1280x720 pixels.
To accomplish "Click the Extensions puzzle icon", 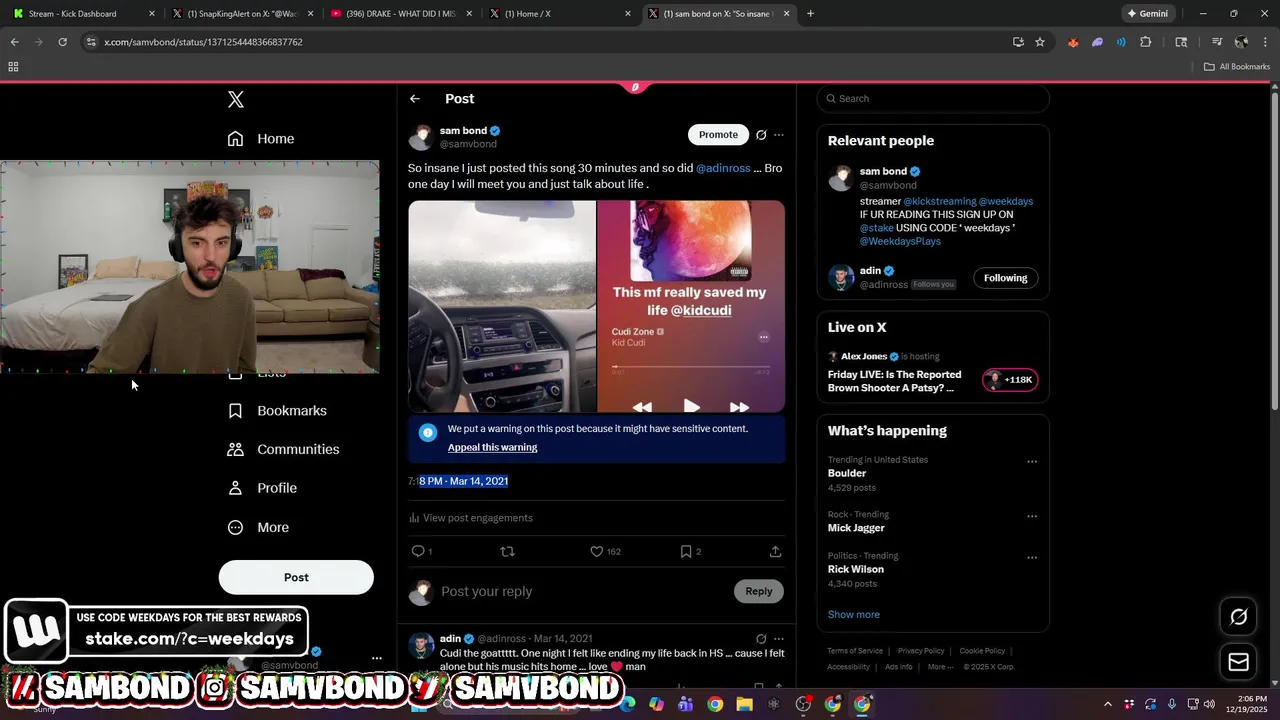I will 1146,42.
